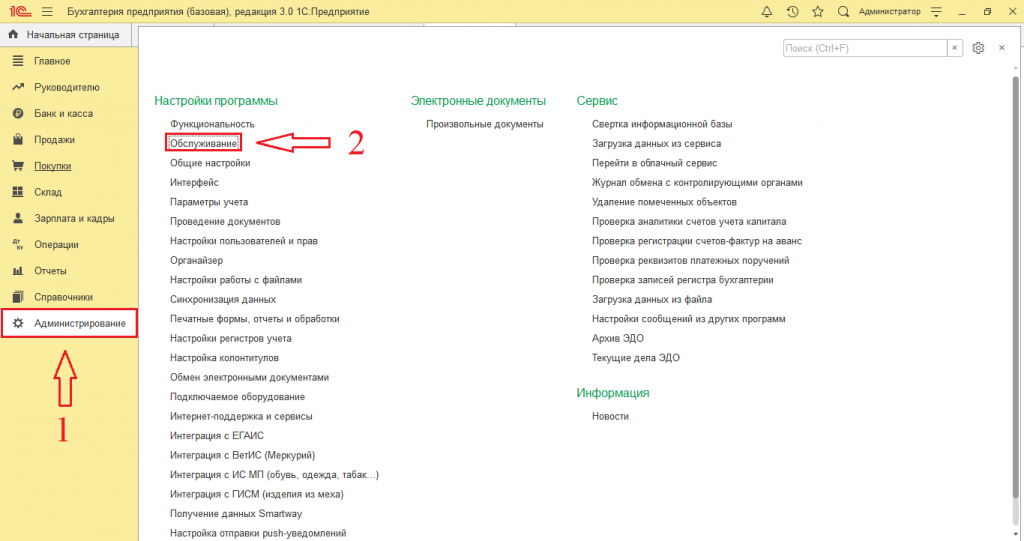Open Настройки пользователей и прав
Screen dimensions: 1024x541
pos(244,240)
